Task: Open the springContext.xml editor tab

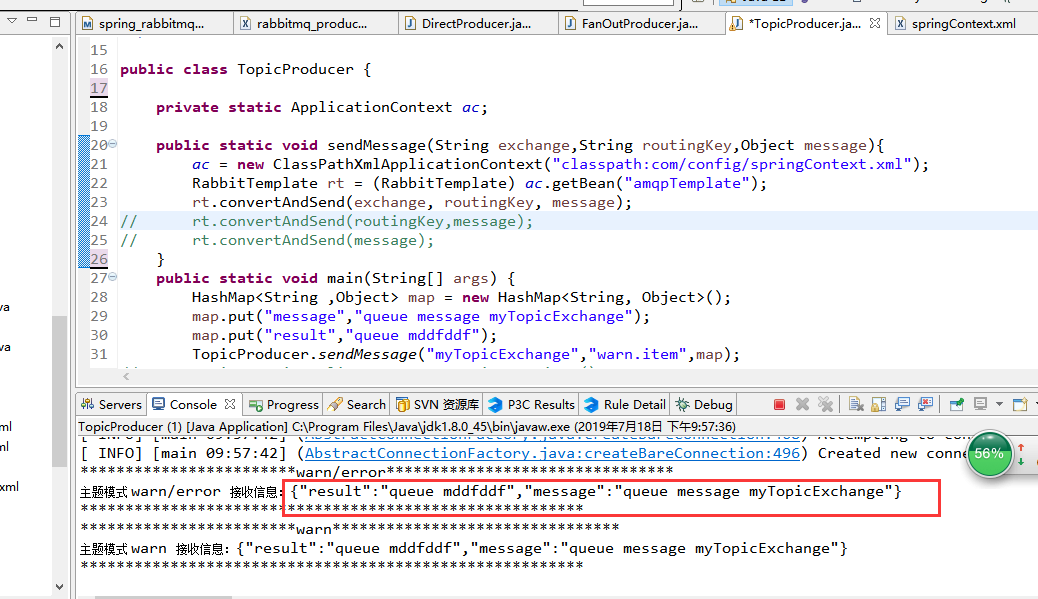Action: pyautogui.click(x=959, y=23)
